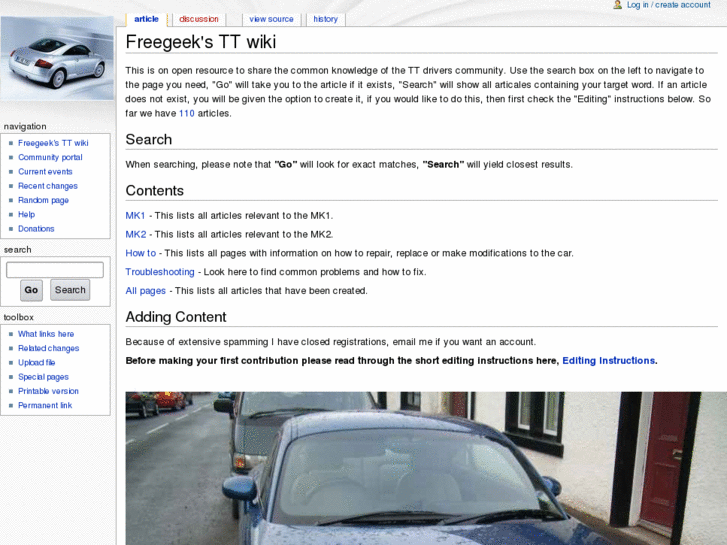This screenshot has width=727, height=545.
Task: Select the article tab
Action: click(147, 19)
